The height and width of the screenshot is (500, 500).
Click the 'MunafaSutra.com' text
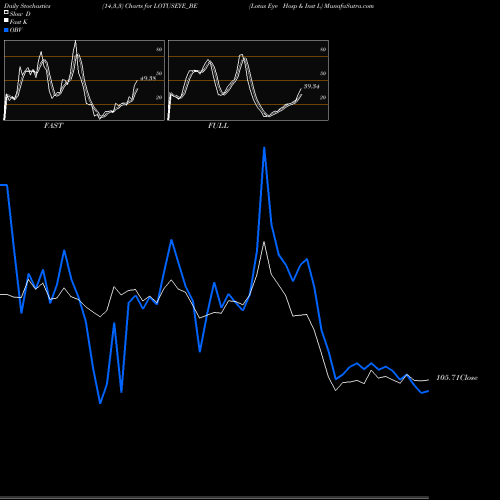pyautogui.click(x=349, y=6)
